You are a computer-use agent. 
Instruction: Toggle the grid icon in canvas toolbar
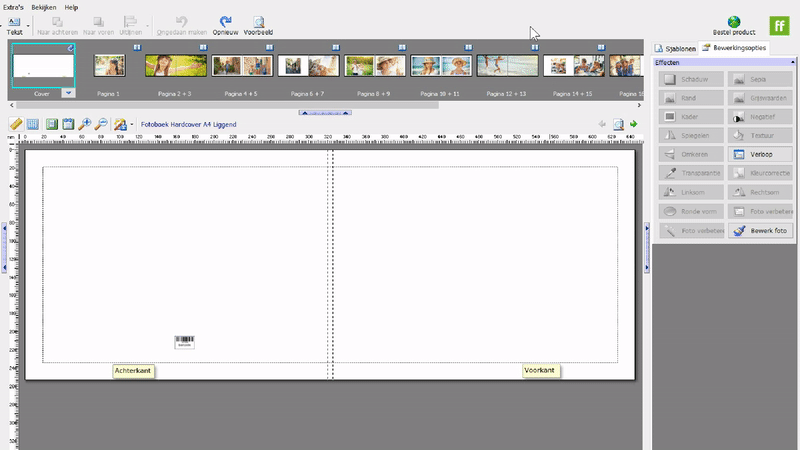click(x=33, y=125)
